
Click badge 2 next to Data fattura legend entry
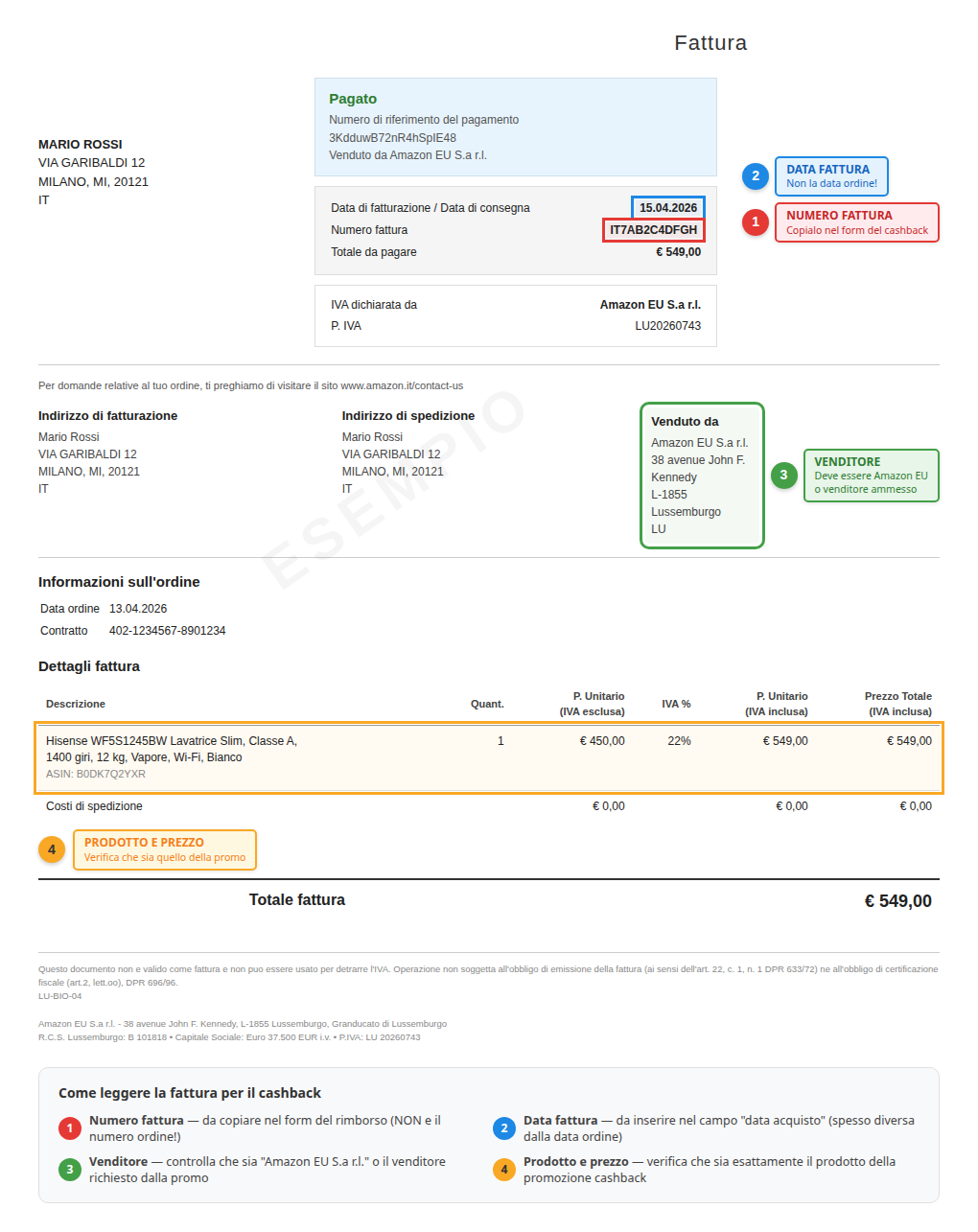coord(504,1128)
